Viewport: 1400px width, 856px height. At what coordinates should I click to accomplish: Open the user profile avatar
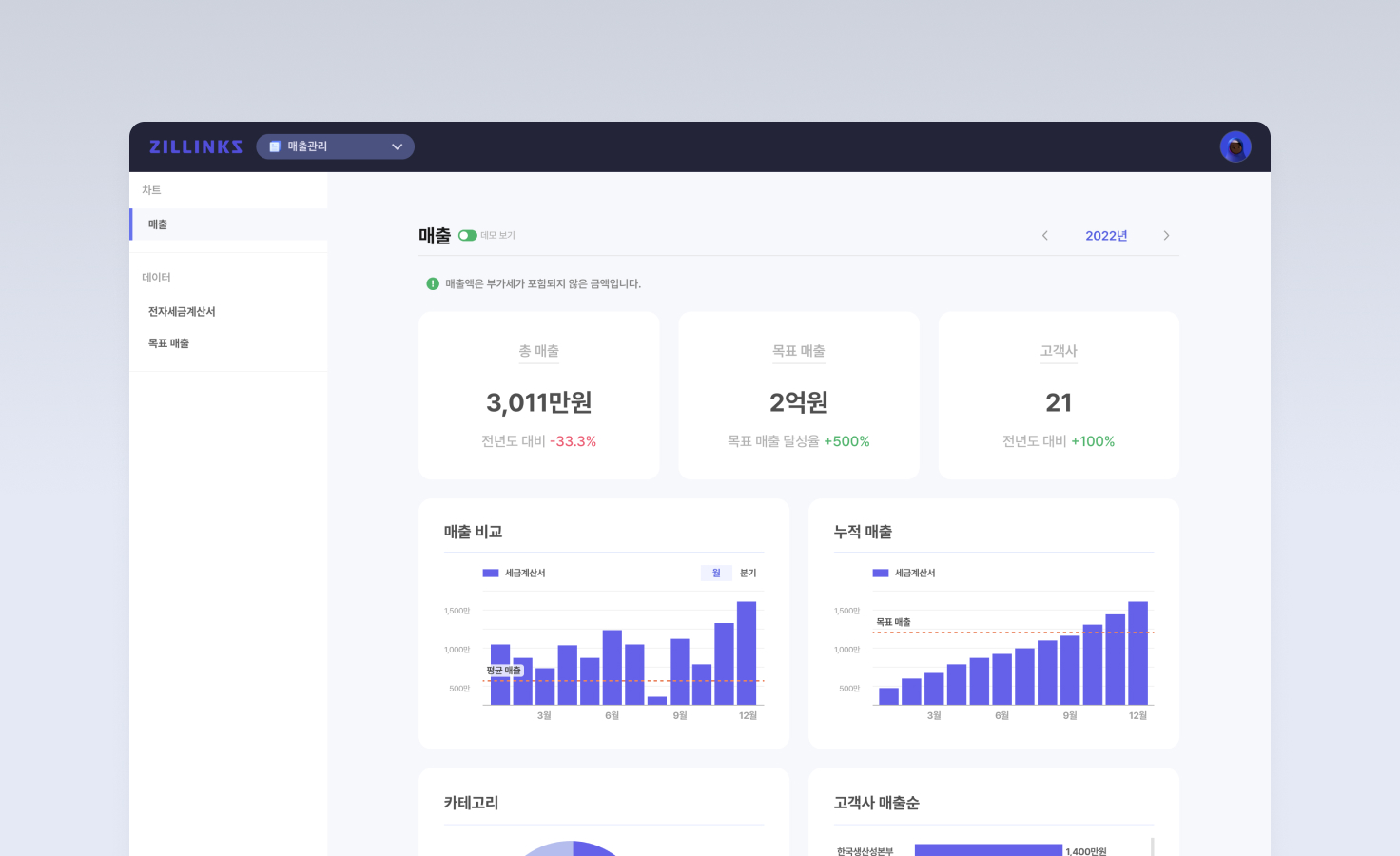[1235, 146]
